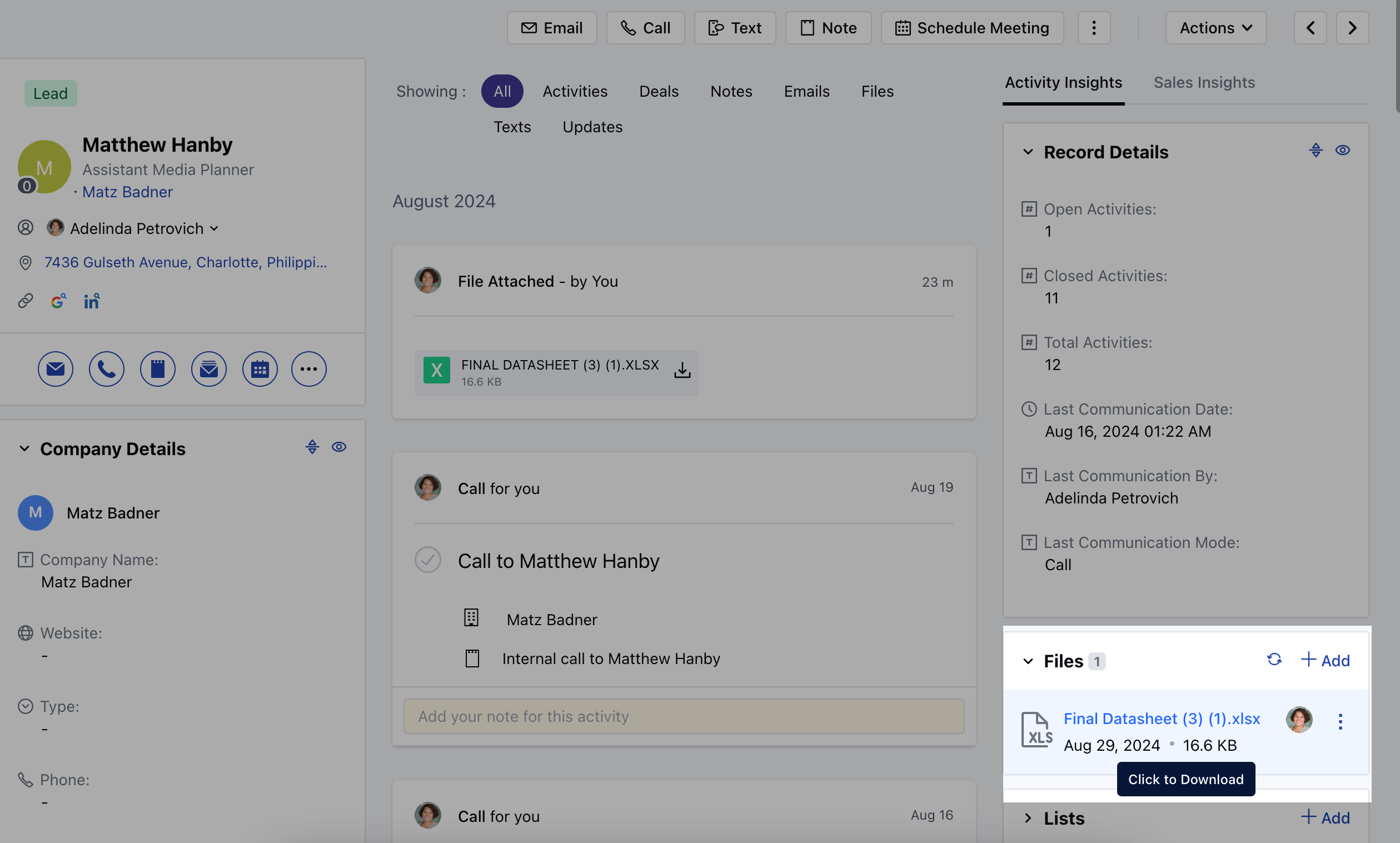
Task: Click the round stacked-mail icon
Action: [x=208, y=369]
